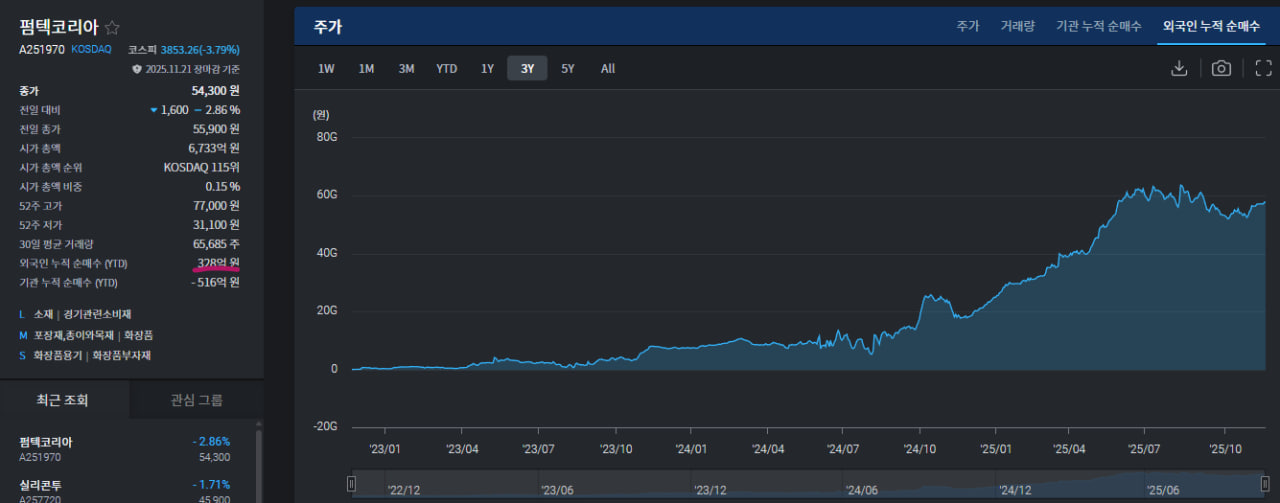Open the 거래량 chart tab
This screenshot has width=1280, height=503.
click(1017, 26)
